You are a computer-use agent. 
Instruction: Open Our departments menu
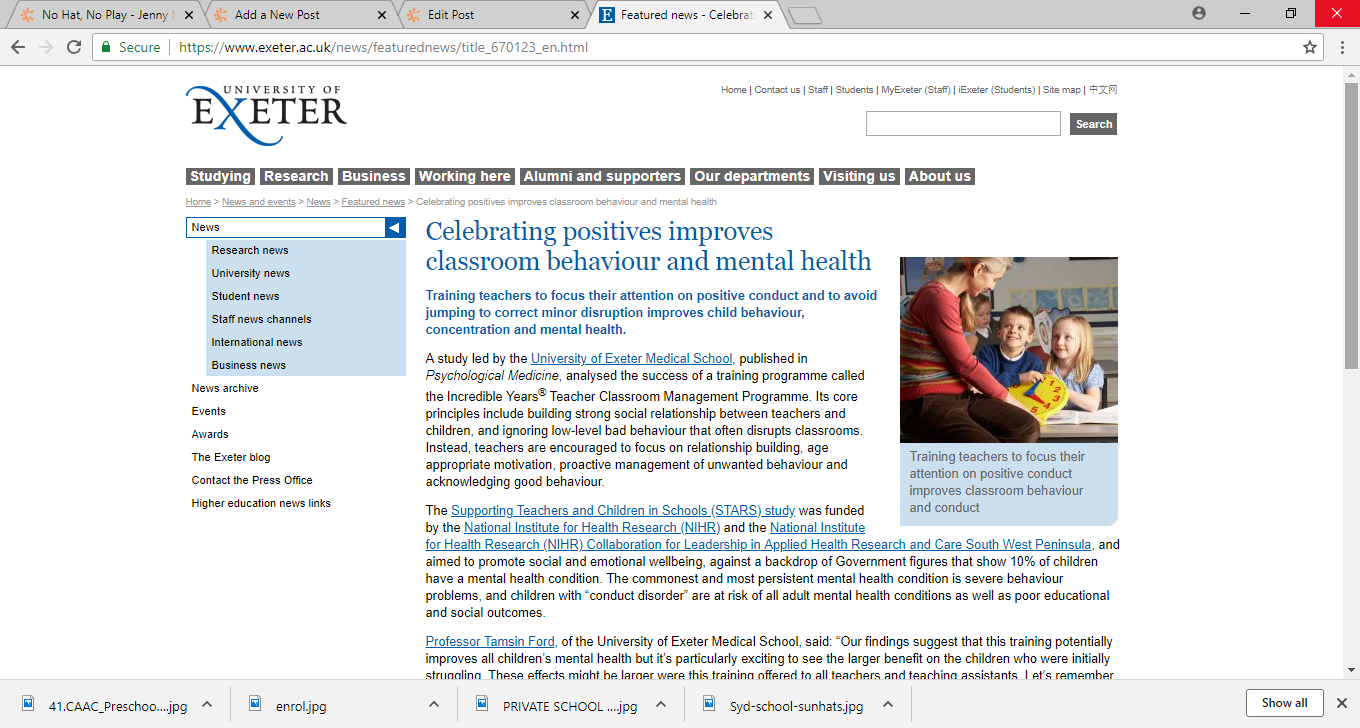(752, 176)
